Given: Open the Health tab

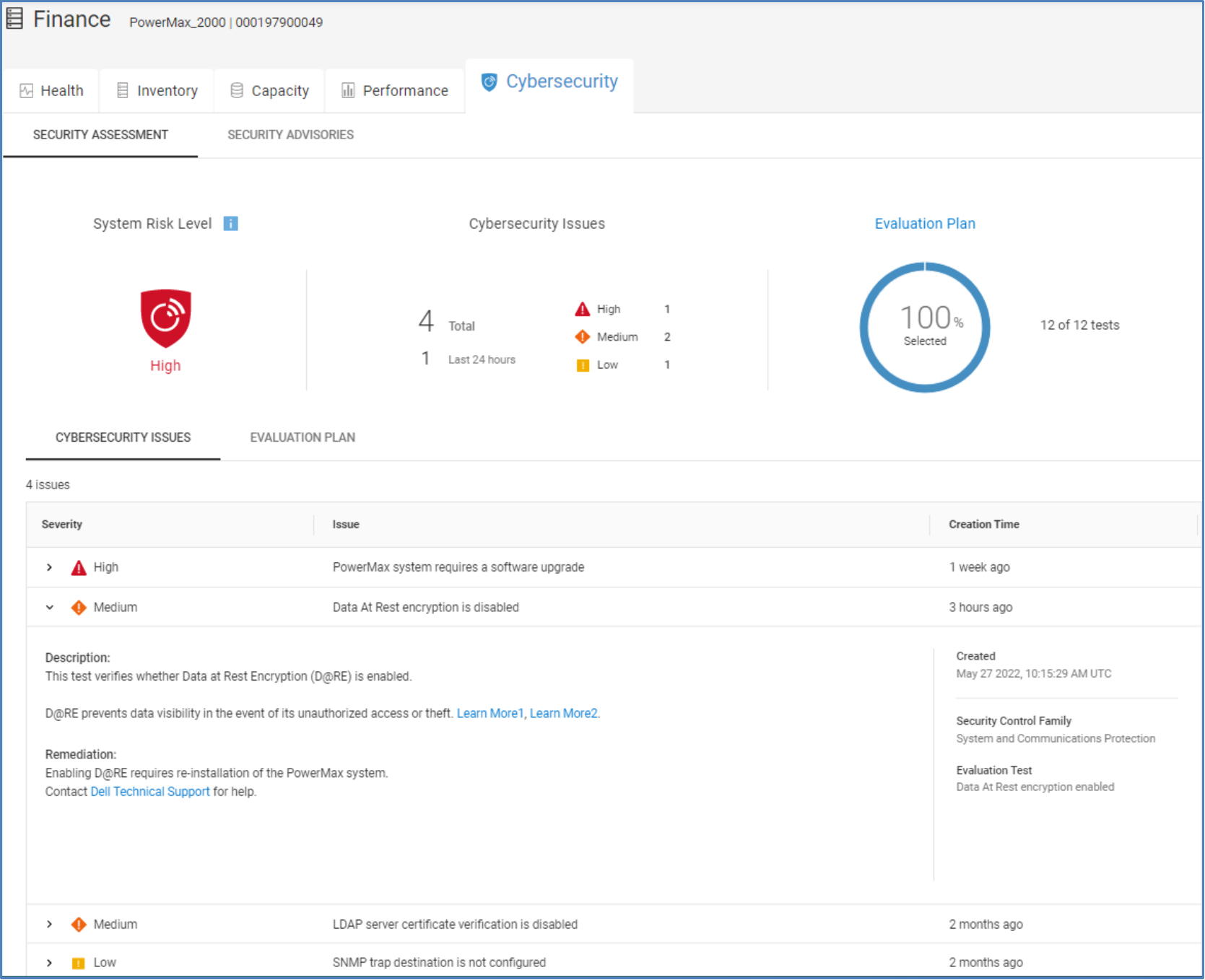Looking at the screenshot, I should 51,91.
